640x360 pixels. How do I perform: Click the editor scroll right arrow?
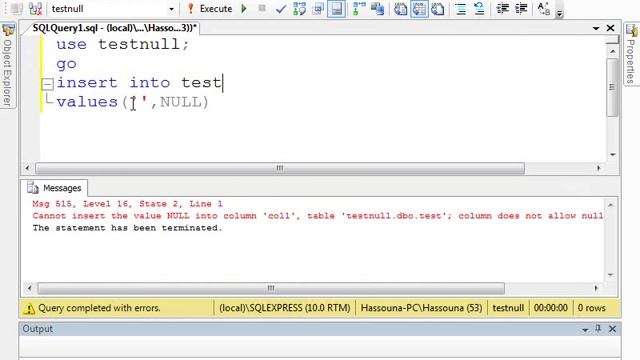(598, 168)
